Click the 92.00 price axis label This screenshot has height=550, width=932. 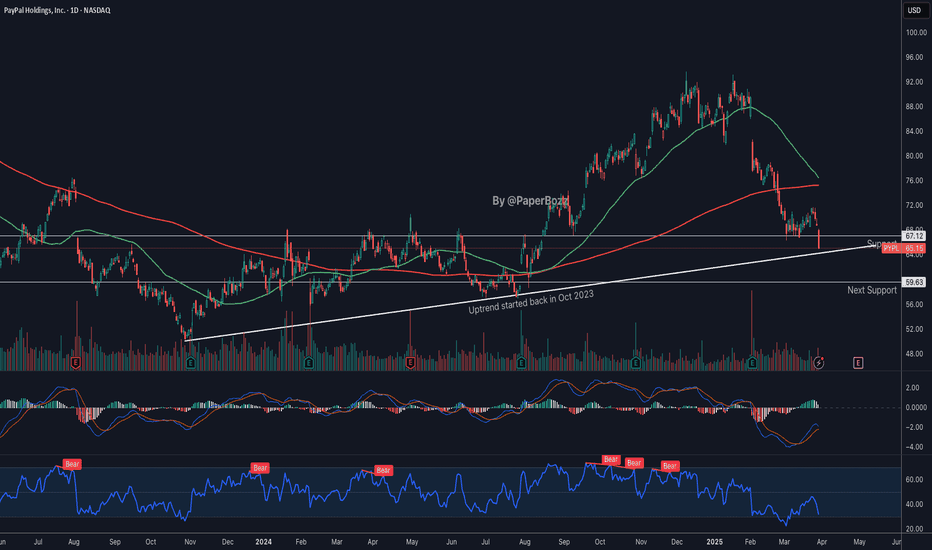point(914,82)
